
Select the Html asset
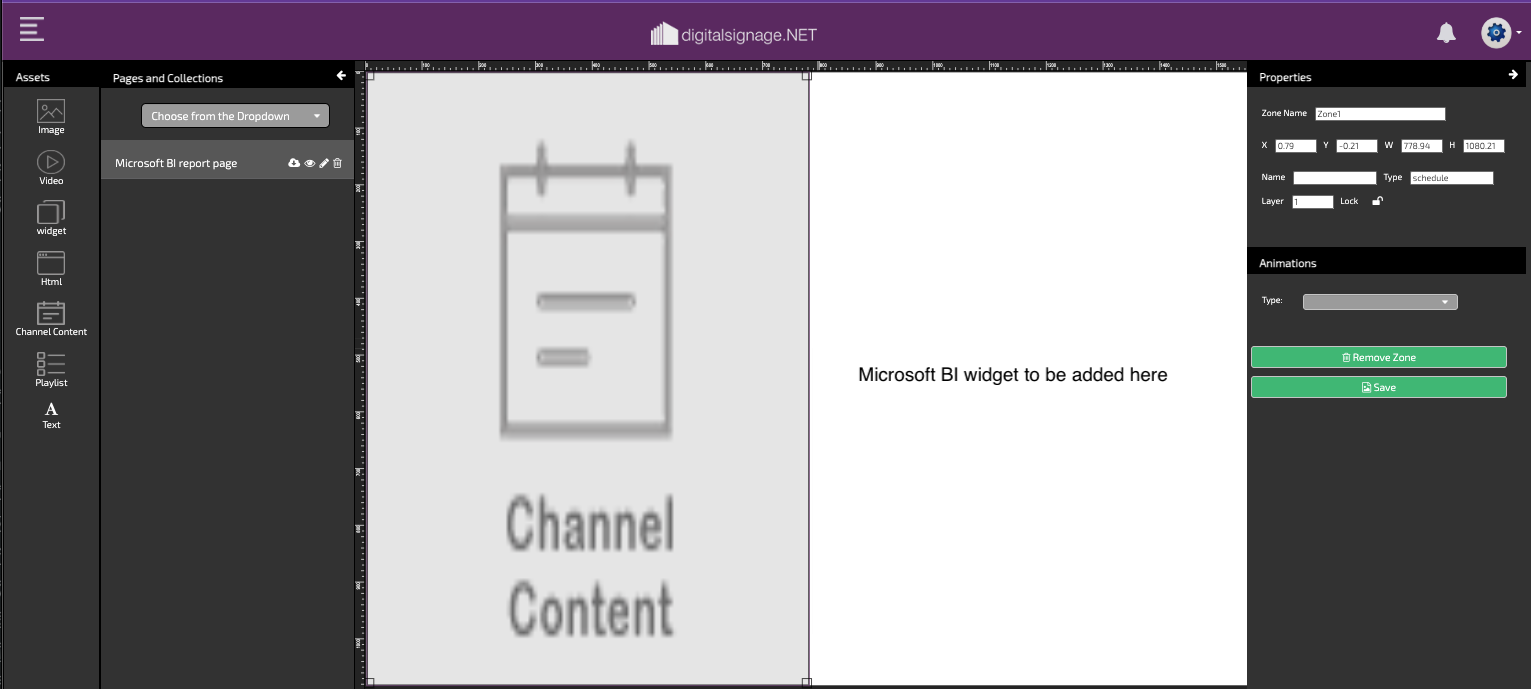(x=51, y=269)
